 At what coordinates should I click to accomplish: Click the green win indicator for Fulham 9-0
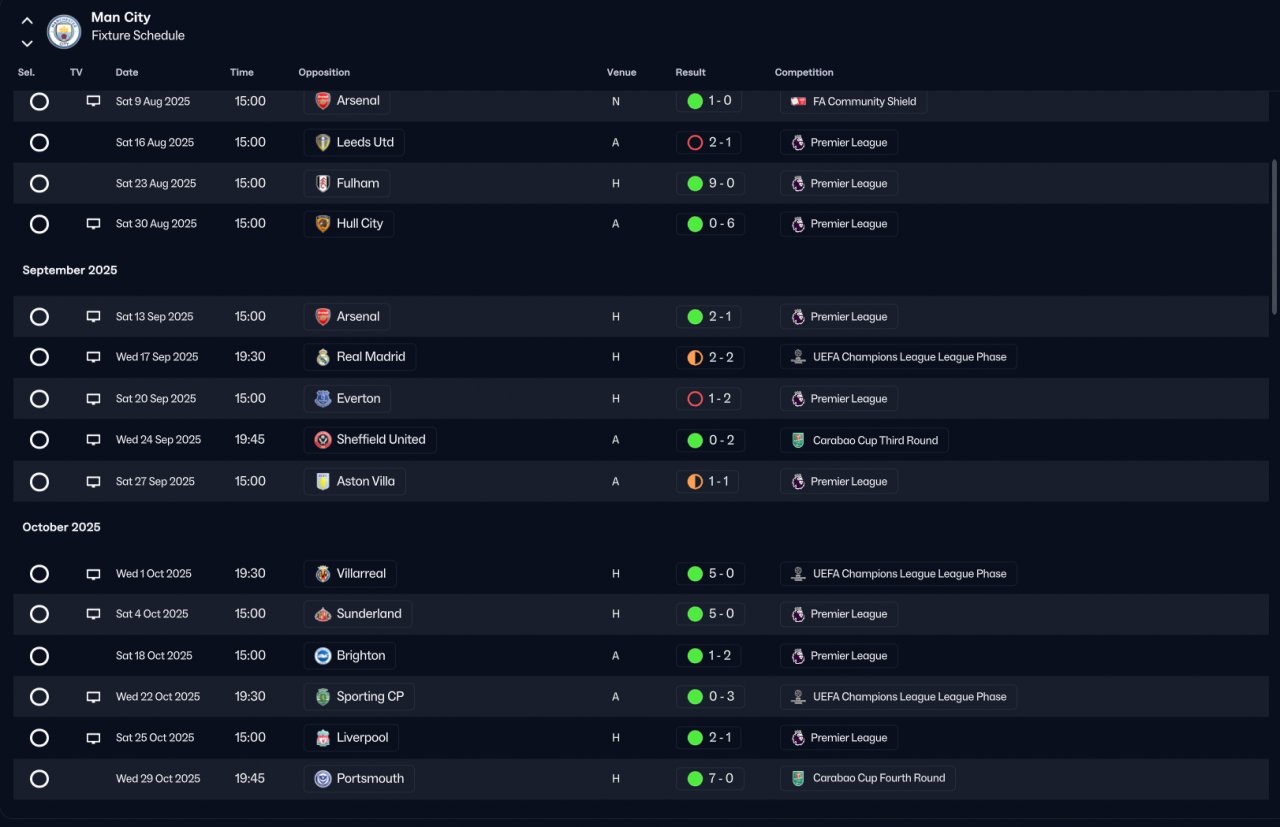click(x=695, y=184)
